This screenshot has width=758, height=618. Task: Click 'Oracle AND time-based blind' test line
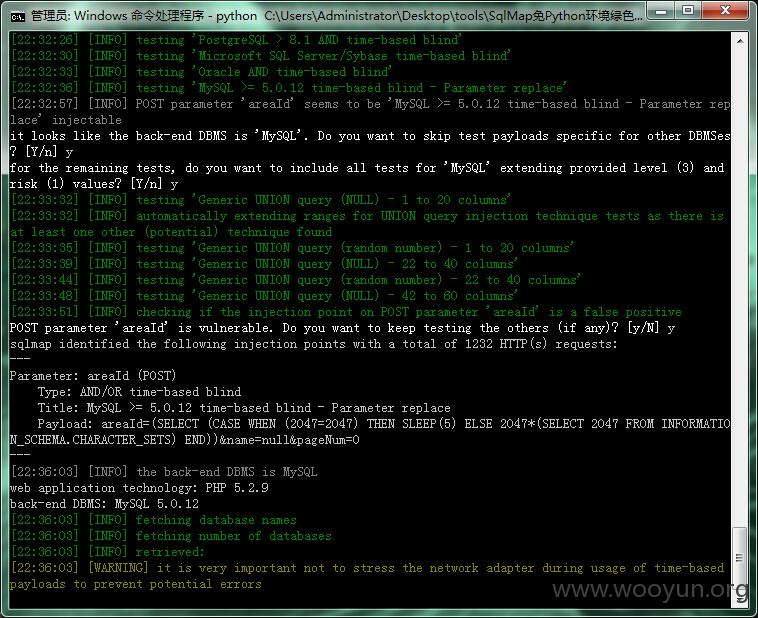[201, 72]
